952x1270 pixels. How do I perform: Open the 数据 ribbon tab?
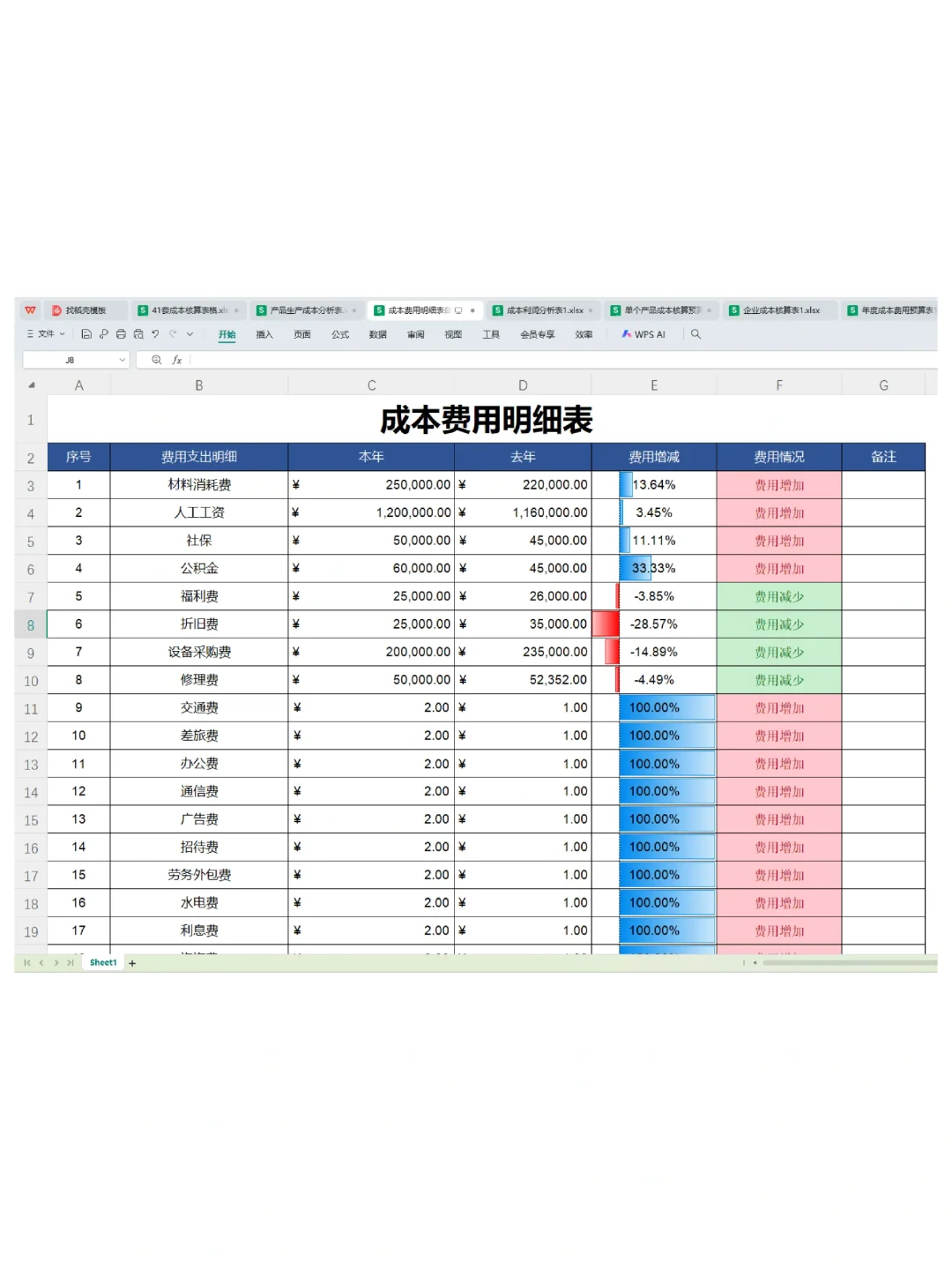(x=377, y=334)
